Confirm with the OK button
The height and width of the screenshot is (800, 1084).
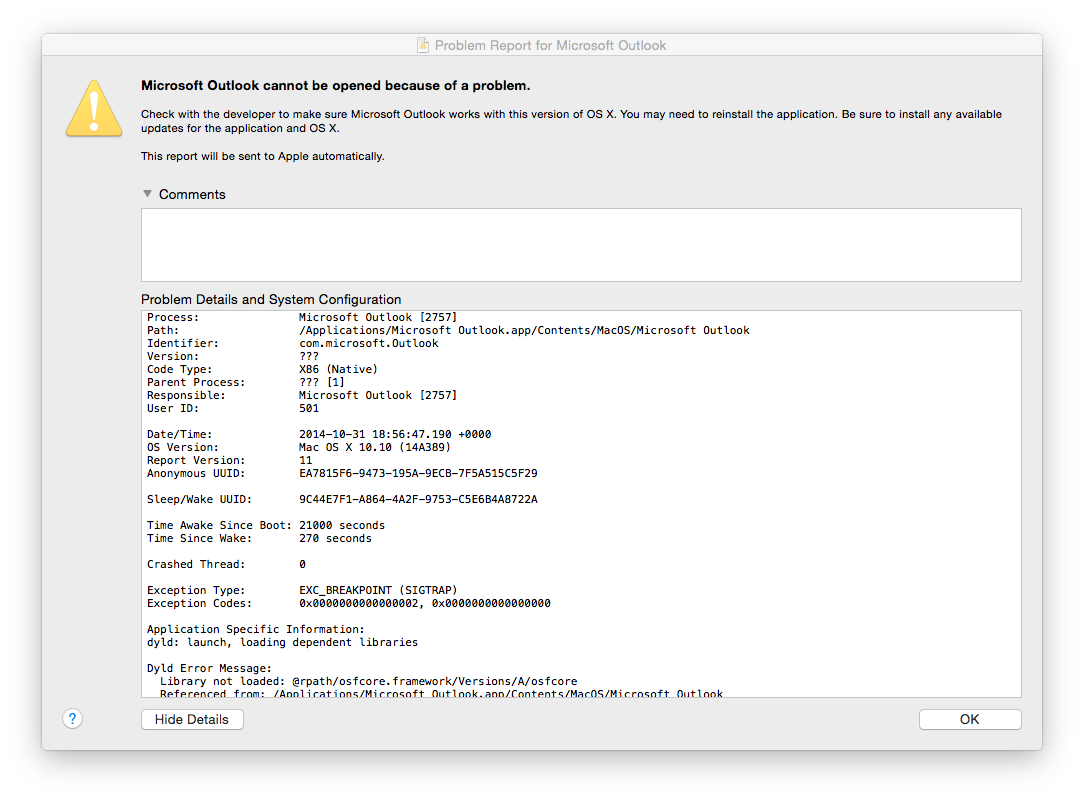pyautogui.click(x=970, y=719)
